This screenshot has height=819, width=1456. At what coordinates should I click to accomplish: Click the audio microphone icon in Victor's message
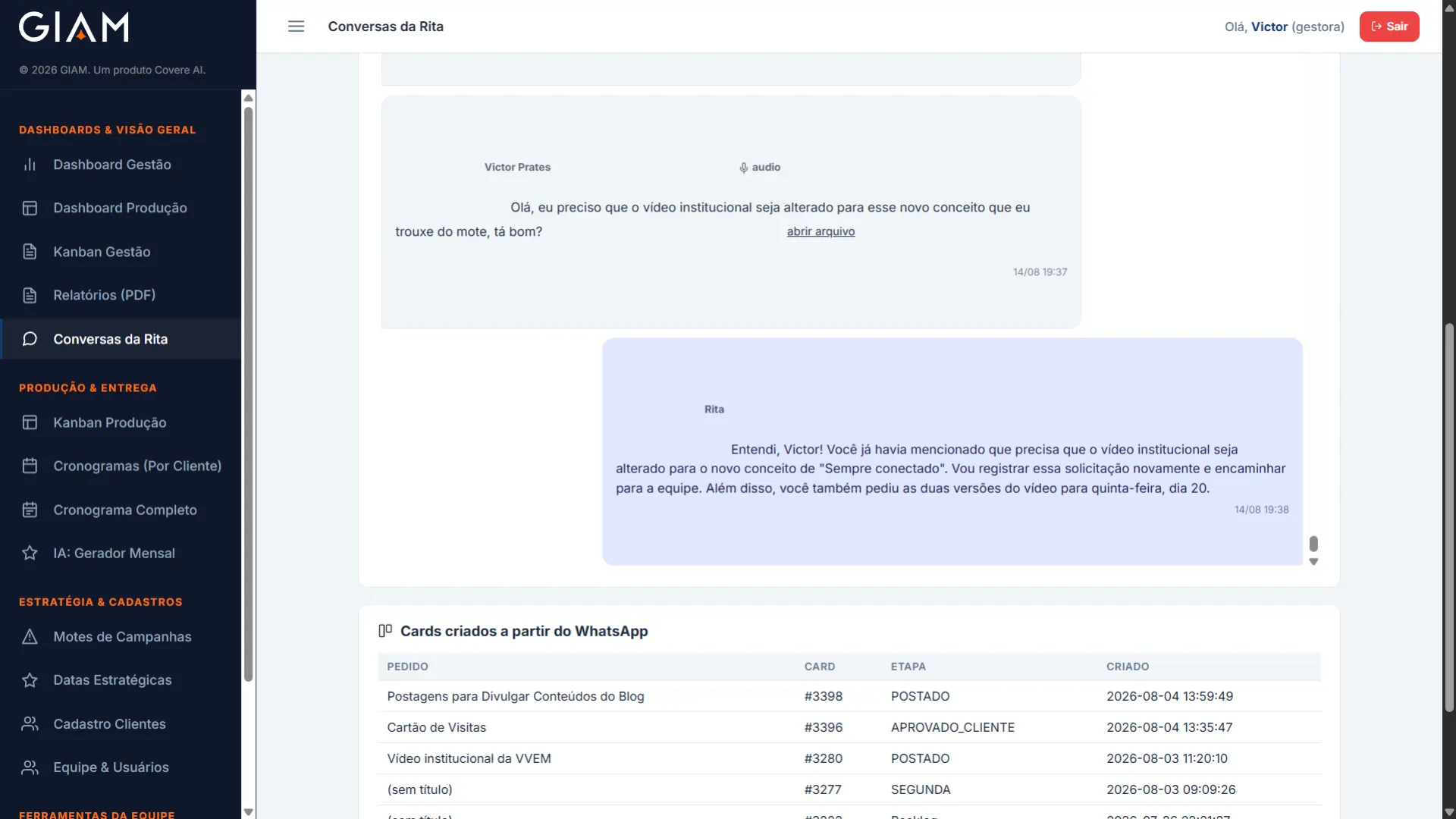coord(744,168)
